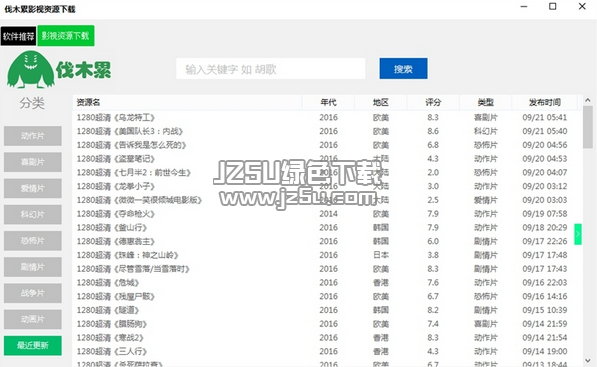Click the green side arrow handle

(578, 234)
